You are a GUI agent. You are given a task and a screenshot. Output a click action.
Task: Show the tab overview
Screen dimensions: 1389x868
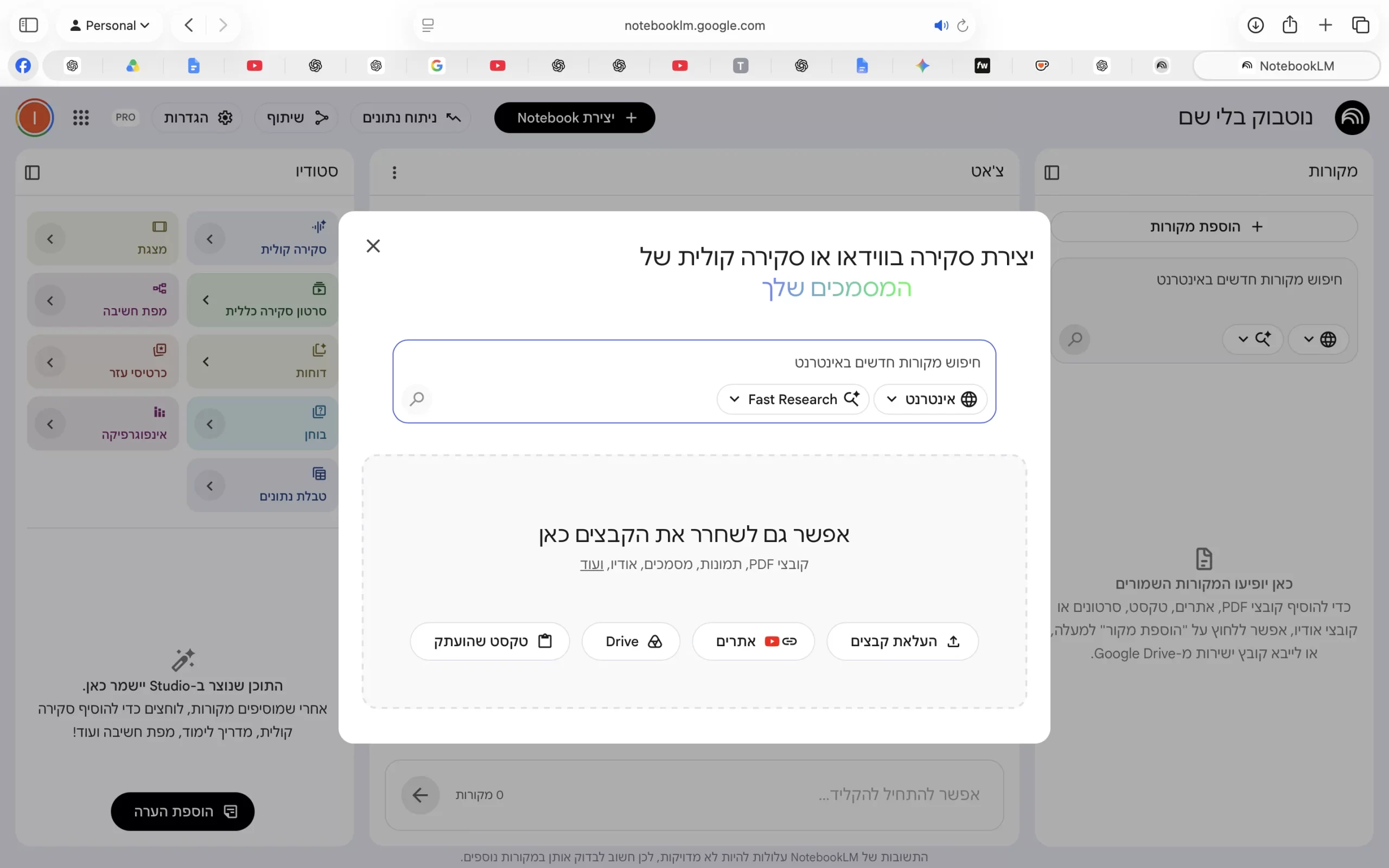pyautogui.click(x=1361, y=25)
